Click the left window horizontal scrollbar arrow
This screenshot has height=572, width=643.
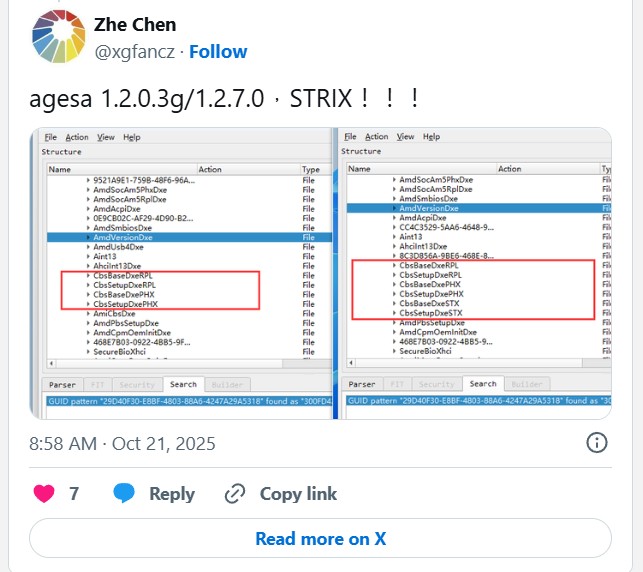tap(51, 363)
